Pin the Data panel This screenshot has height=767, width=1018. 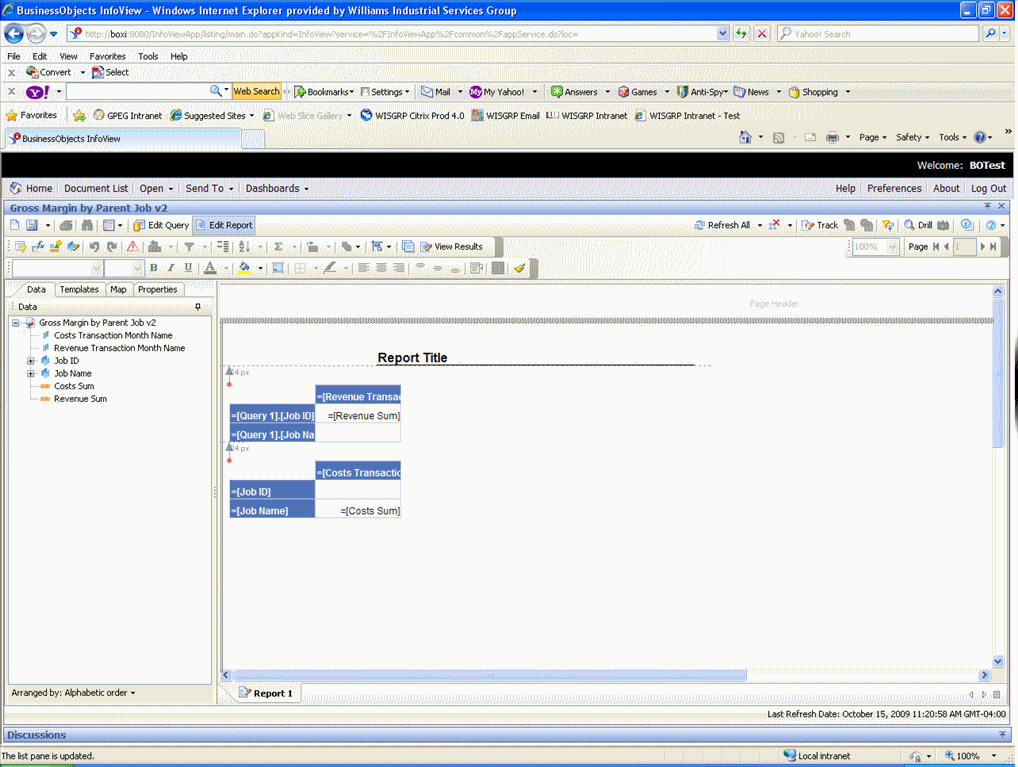tap(198, 307)
